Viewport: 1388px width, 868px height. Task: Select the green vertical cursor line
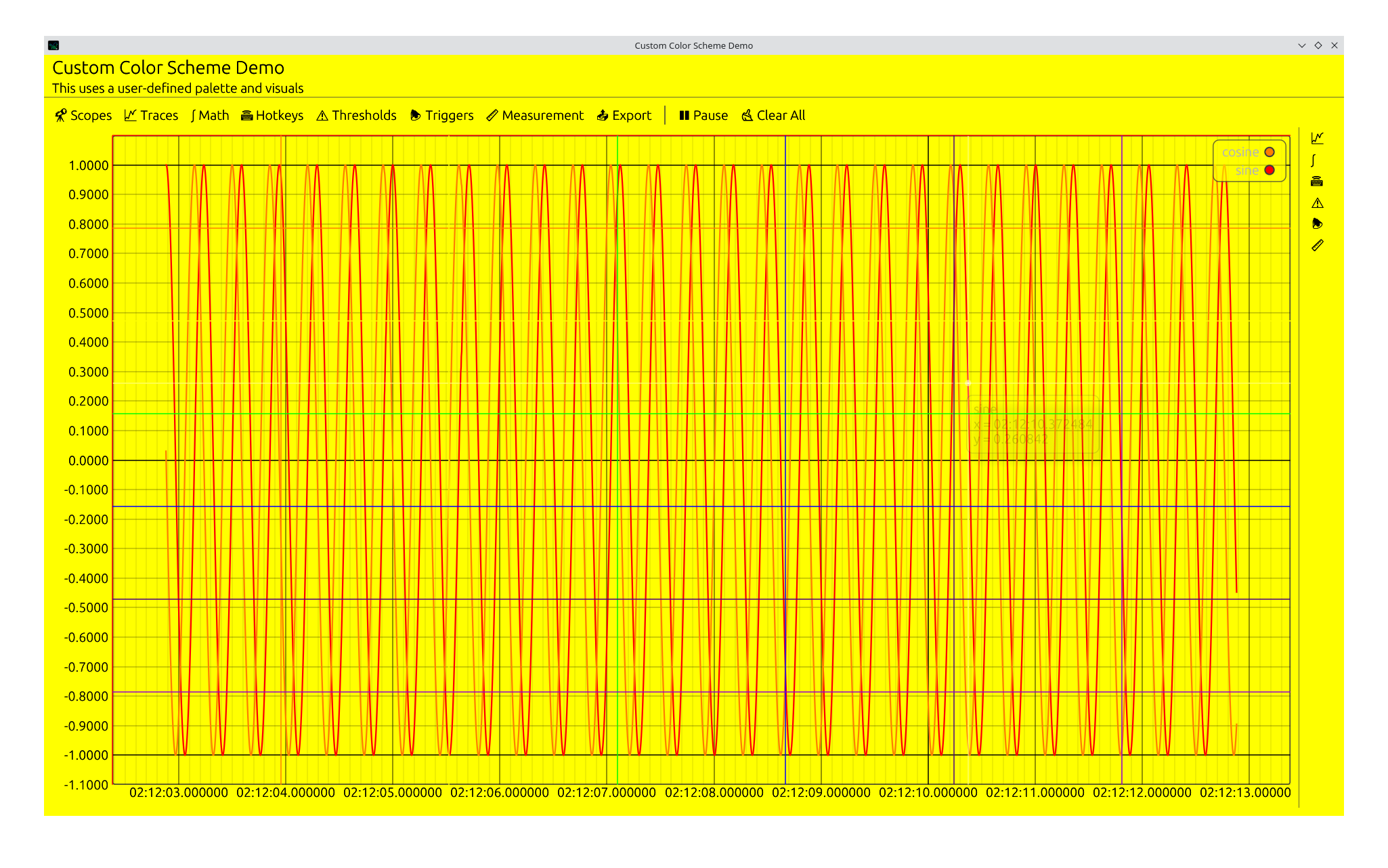[617, 460]
